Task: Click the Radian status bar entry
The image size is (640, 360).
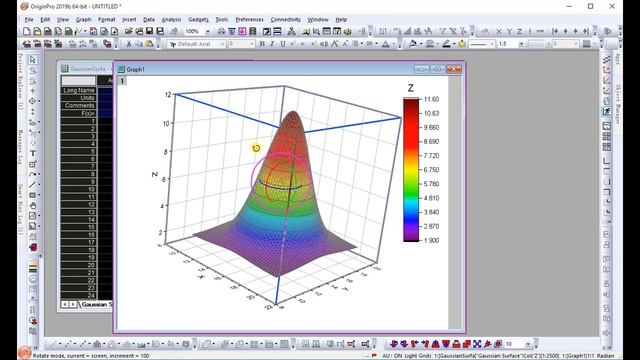Action: [605, 356]
